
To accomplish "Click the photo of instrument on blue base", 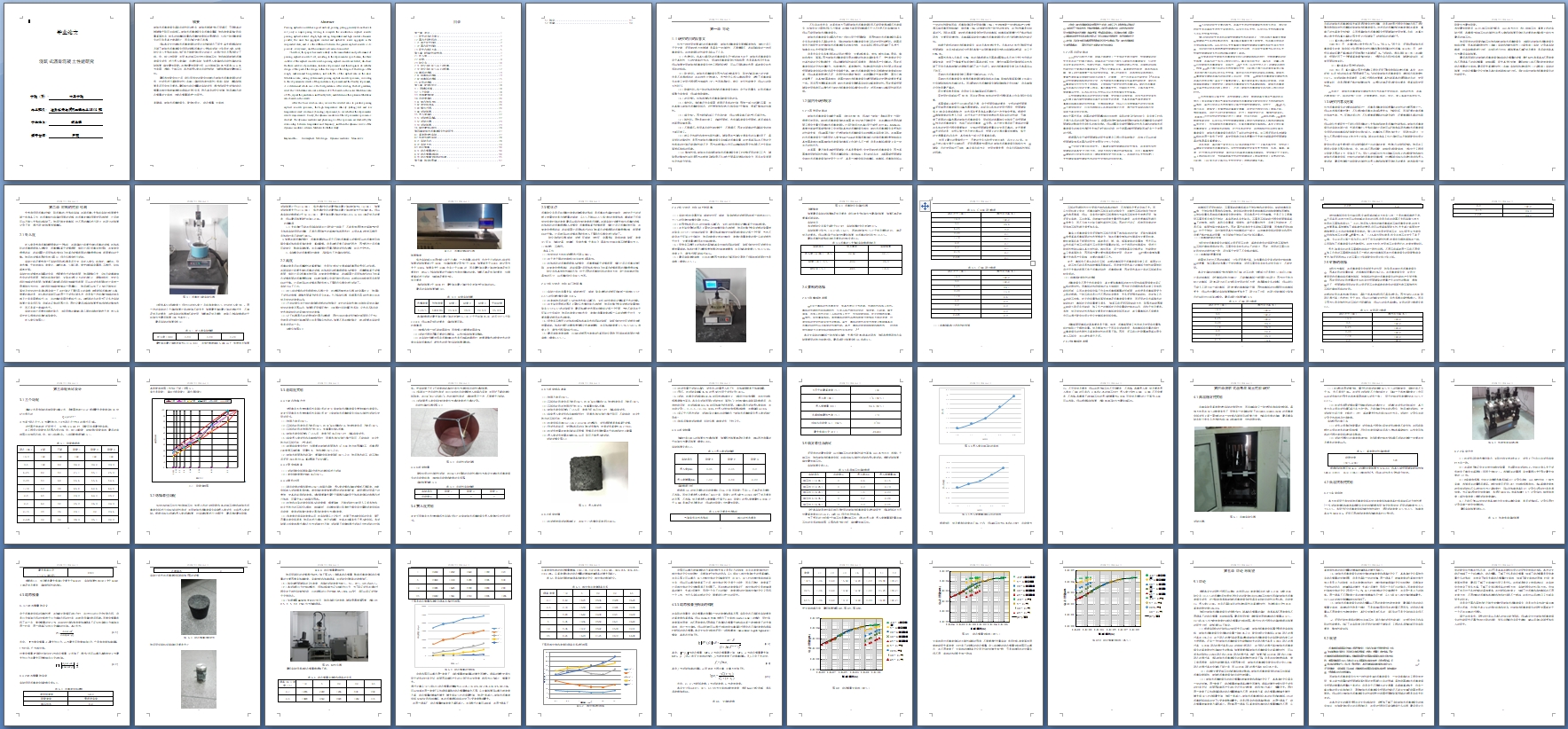I will [196, 249].
